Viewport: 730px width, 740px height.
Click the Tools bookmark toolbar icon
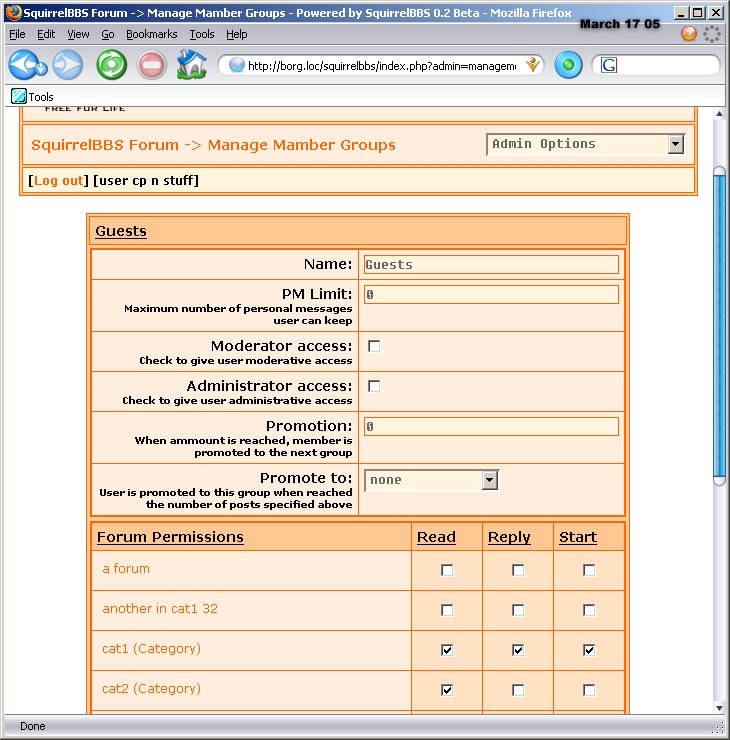pyautogui.click(x=19, y=96)
